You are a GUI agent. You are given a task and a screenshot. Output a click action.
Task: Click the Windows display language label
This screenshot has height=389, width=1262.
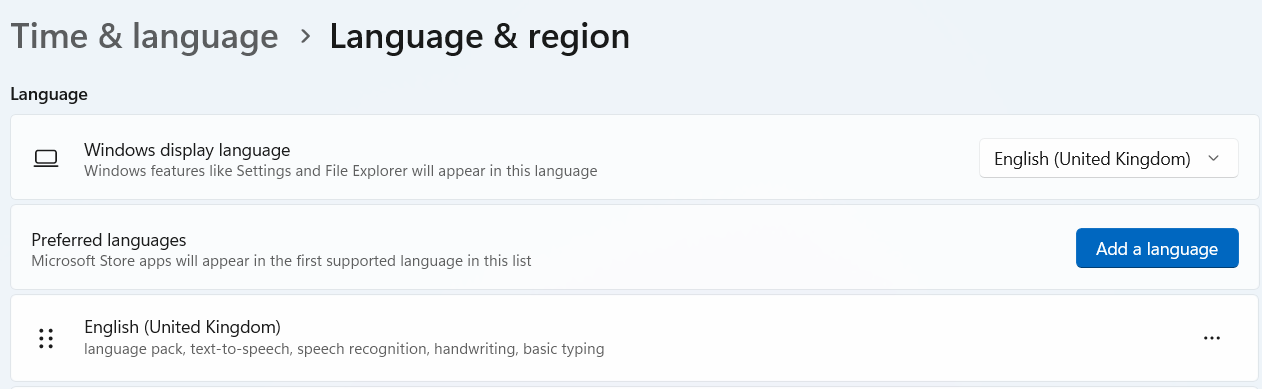point(187,149)
